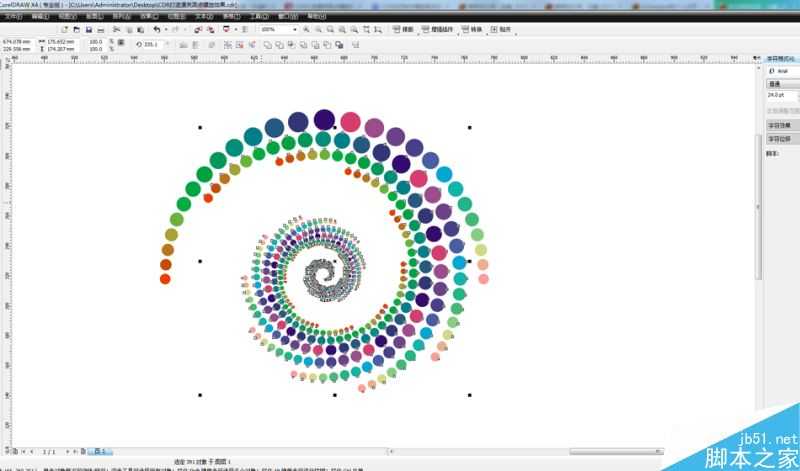Toggle the lock ratio button beside scale
This screenshot has width=800, height=471.
pos(121,42)
